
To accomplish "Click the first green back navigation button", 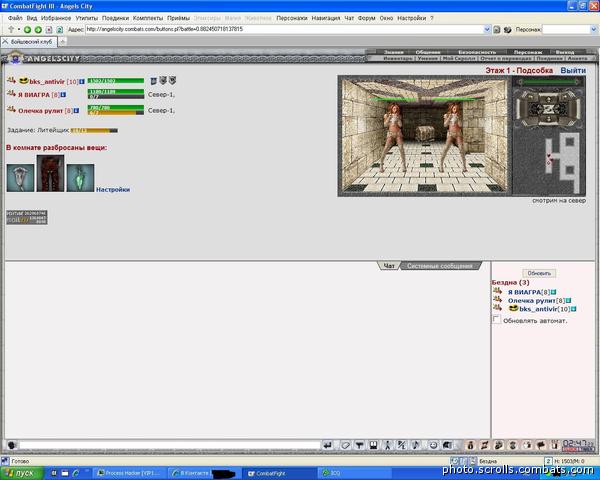I will [x=27, y=29].
